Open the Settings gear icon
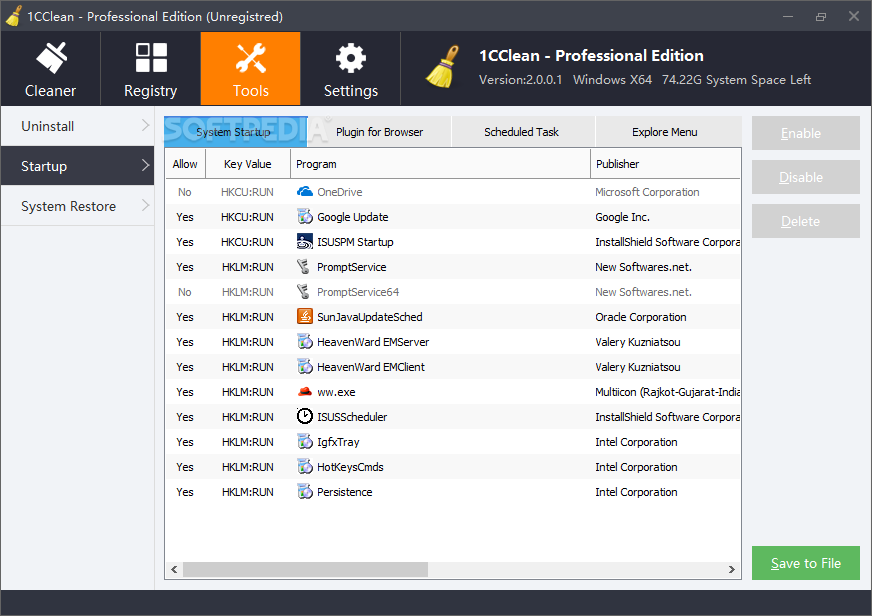 pyautogui.click(x=351, y=58)
